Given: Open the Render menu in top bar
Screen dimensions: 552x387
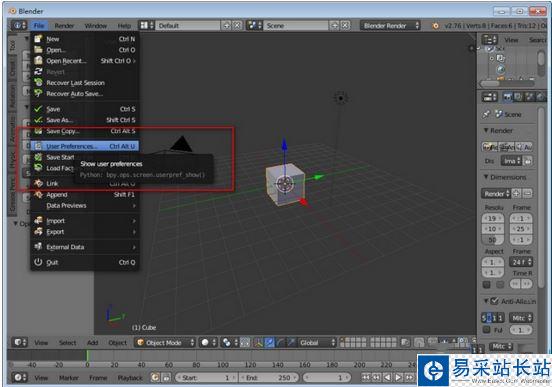Looking at the screenshot, I should [x=64, y=26].
